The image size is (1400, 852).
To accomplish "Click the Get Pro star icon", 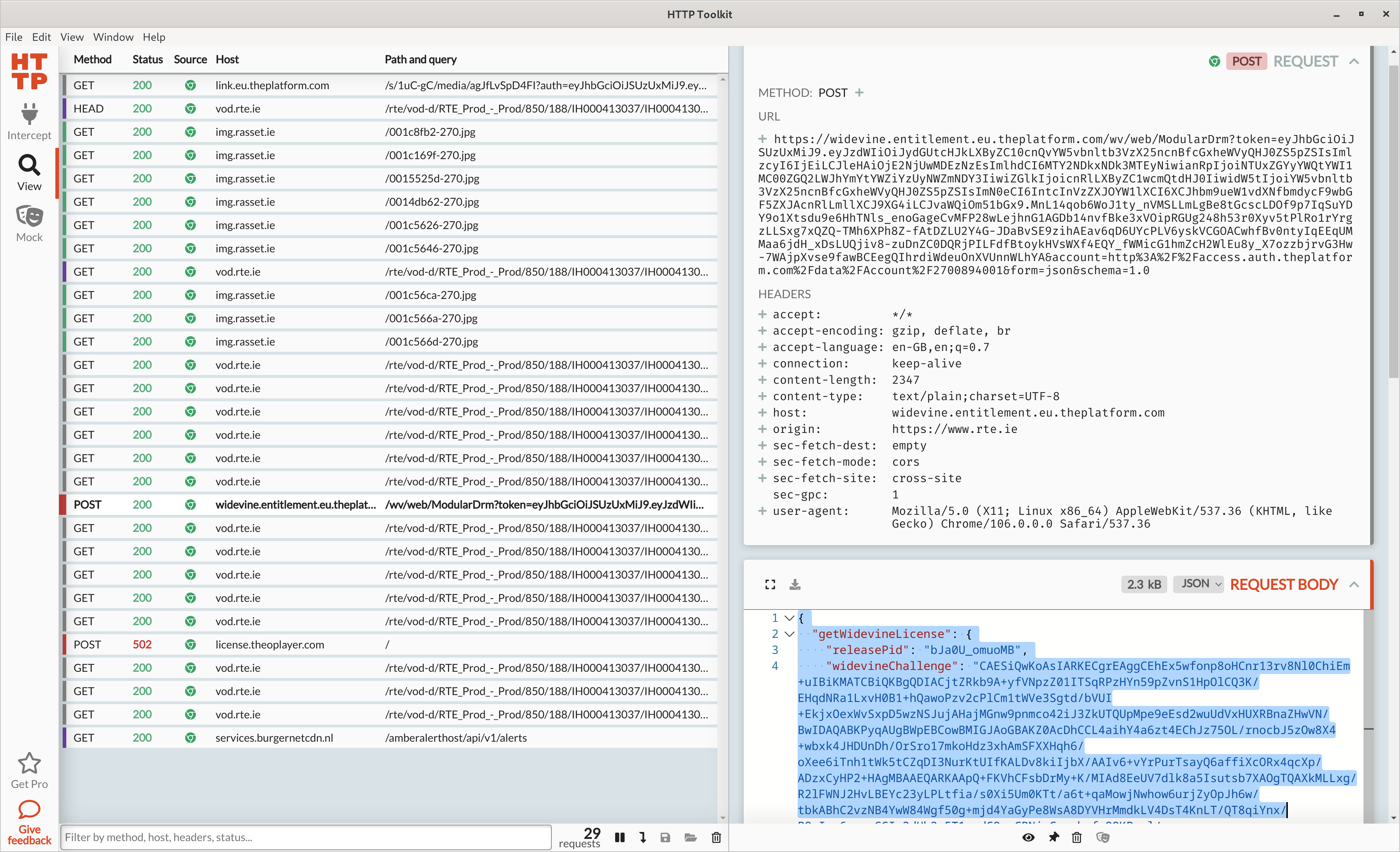I will (x=29, y=764).
